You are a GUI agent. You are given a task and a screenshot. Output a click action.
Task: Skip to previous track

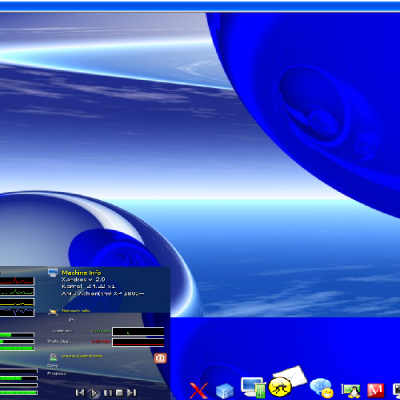click(80, 393)
